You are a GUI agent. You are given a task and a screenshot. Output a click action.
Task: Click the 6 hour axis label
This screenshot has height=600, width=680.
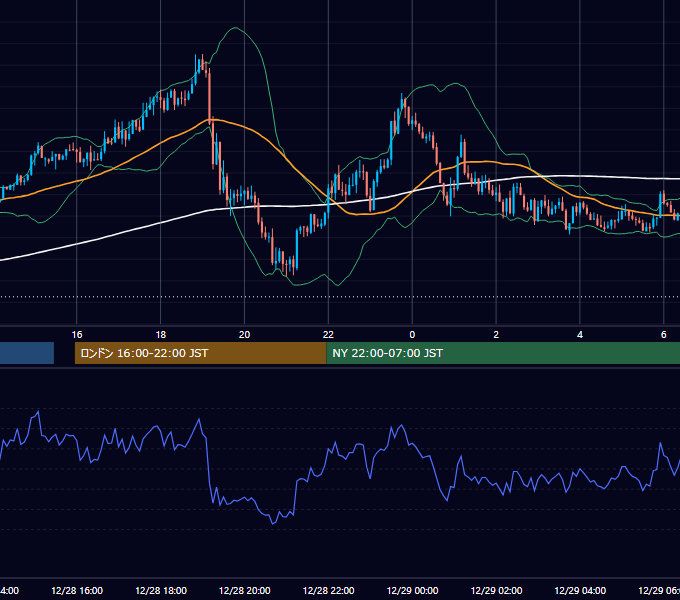[x=664, y=334]
